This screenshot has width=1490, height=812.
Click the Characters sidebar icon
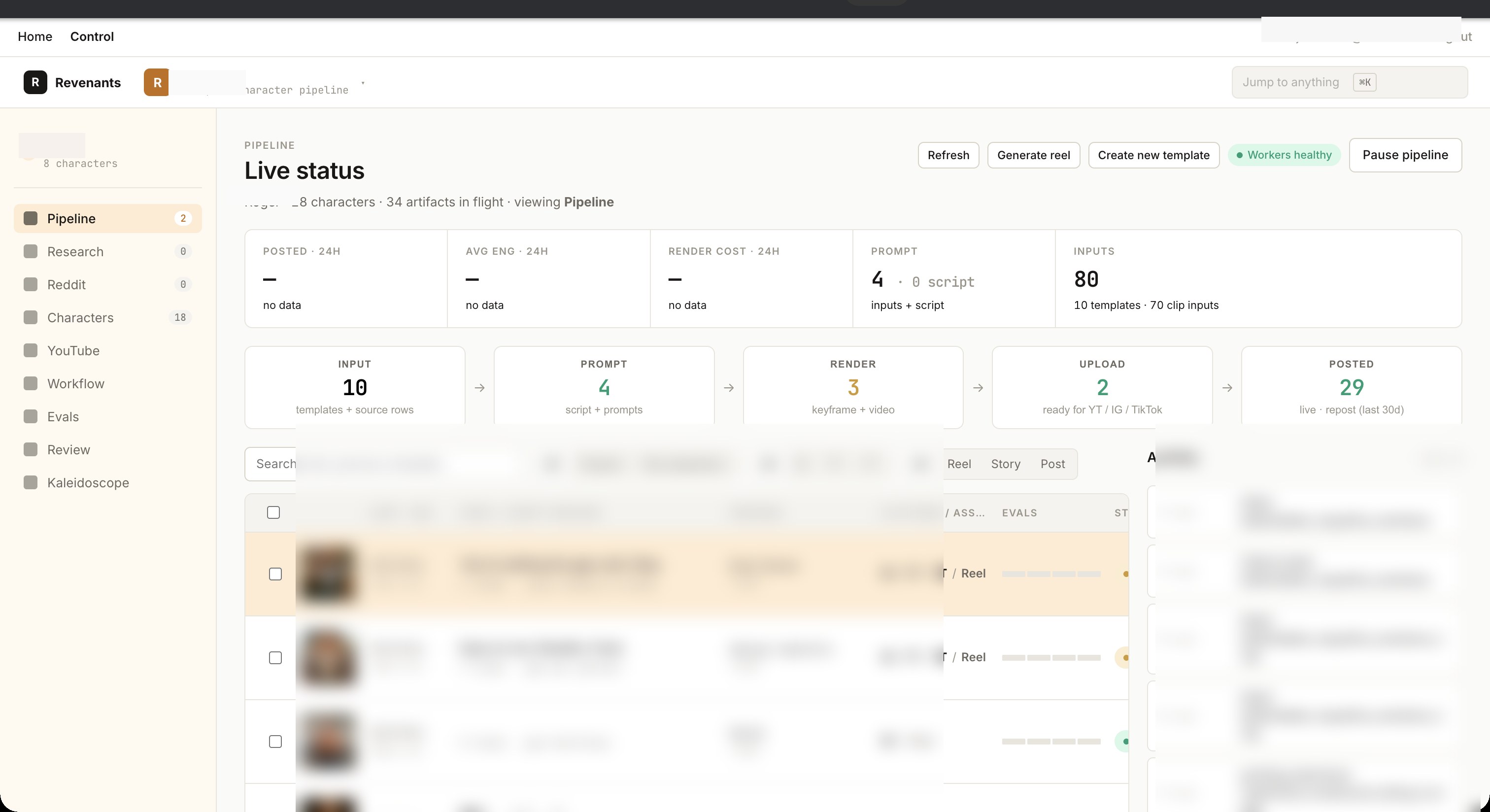tap(31, 317)
